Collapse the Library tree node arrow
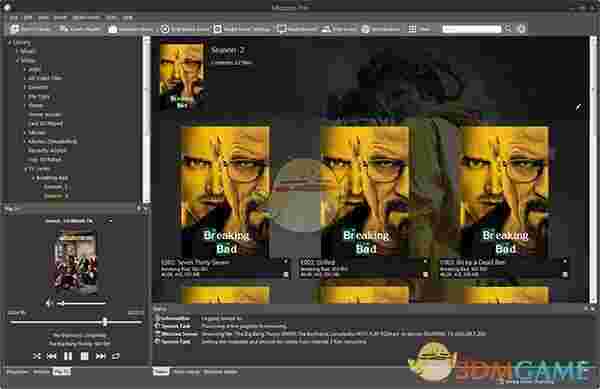This screenshot has height=389, width=600. (x=10, y=42)
